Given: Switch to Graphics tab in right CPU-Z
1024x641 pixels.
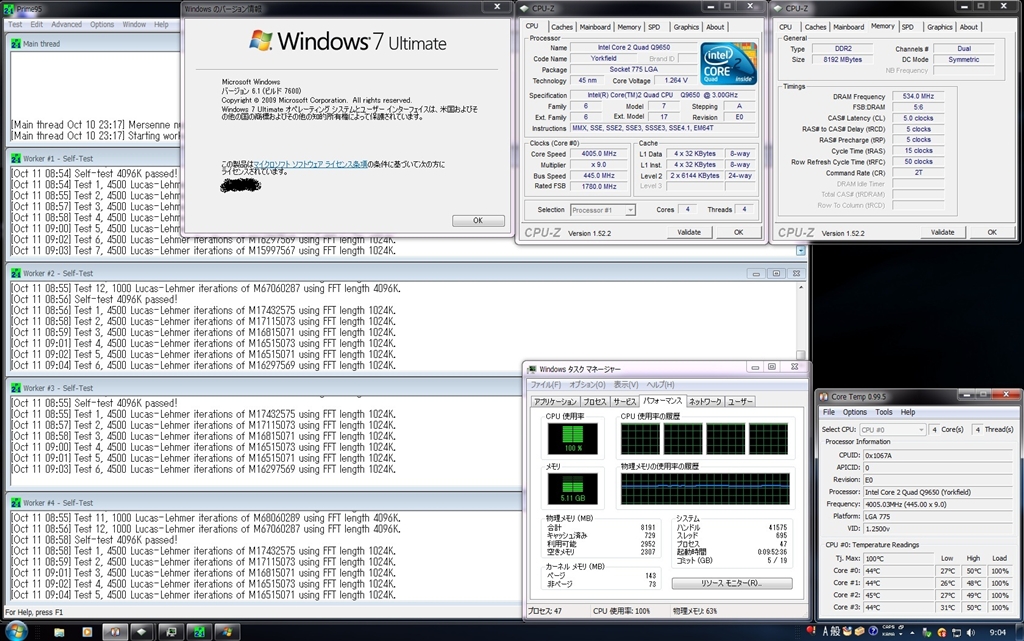Looking at the screenshot, I should tap(939, 27).
